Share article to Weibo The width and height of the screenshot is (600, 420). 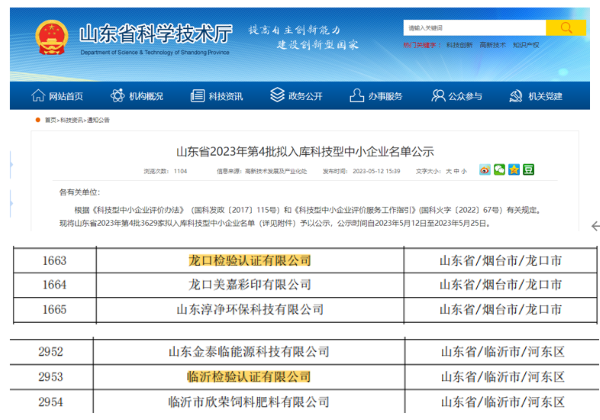point(485,170)
